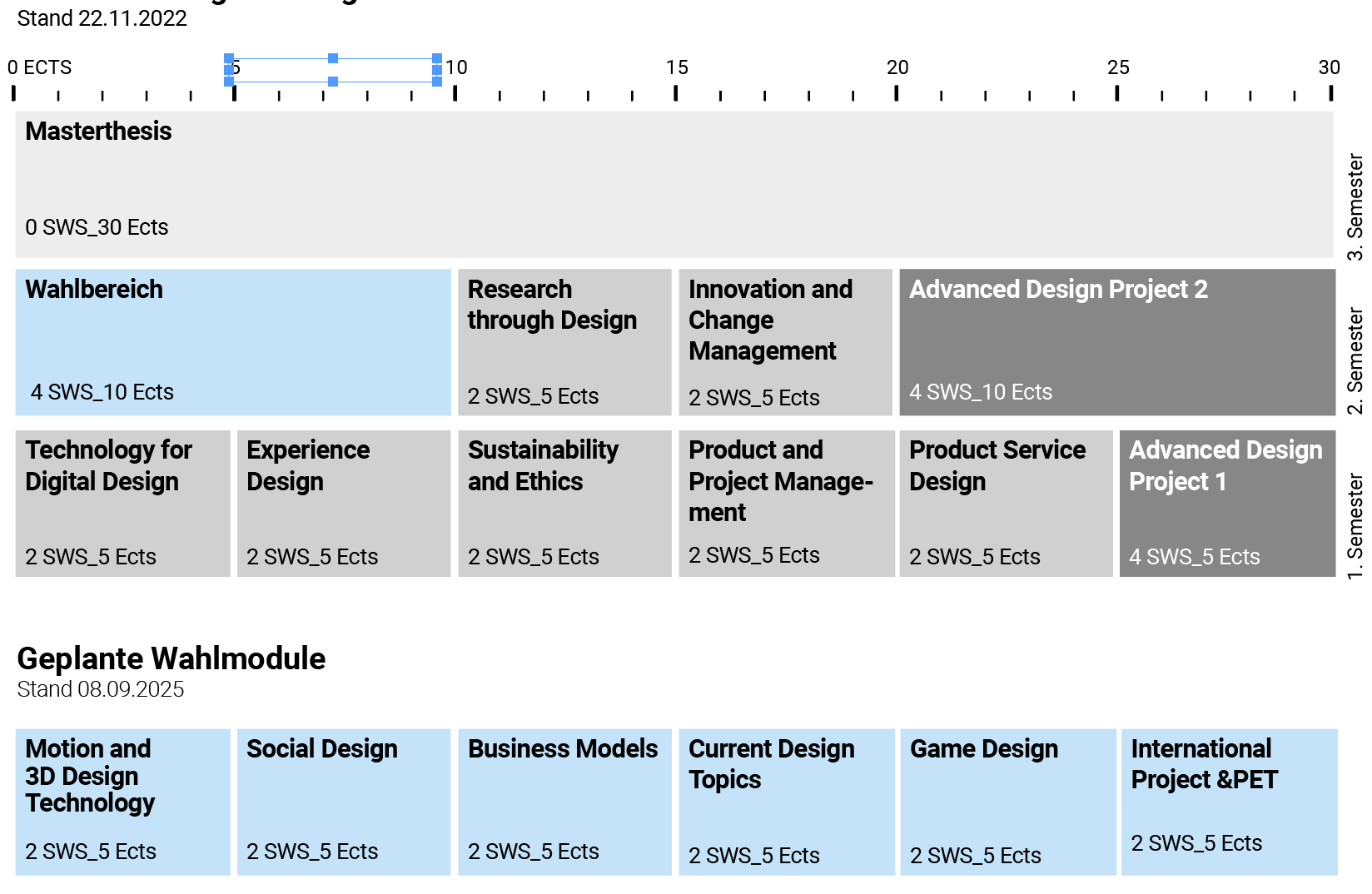Select Technology for Digital Design module
Viewport: 1372px width, 894px height.
coord(122,503)
